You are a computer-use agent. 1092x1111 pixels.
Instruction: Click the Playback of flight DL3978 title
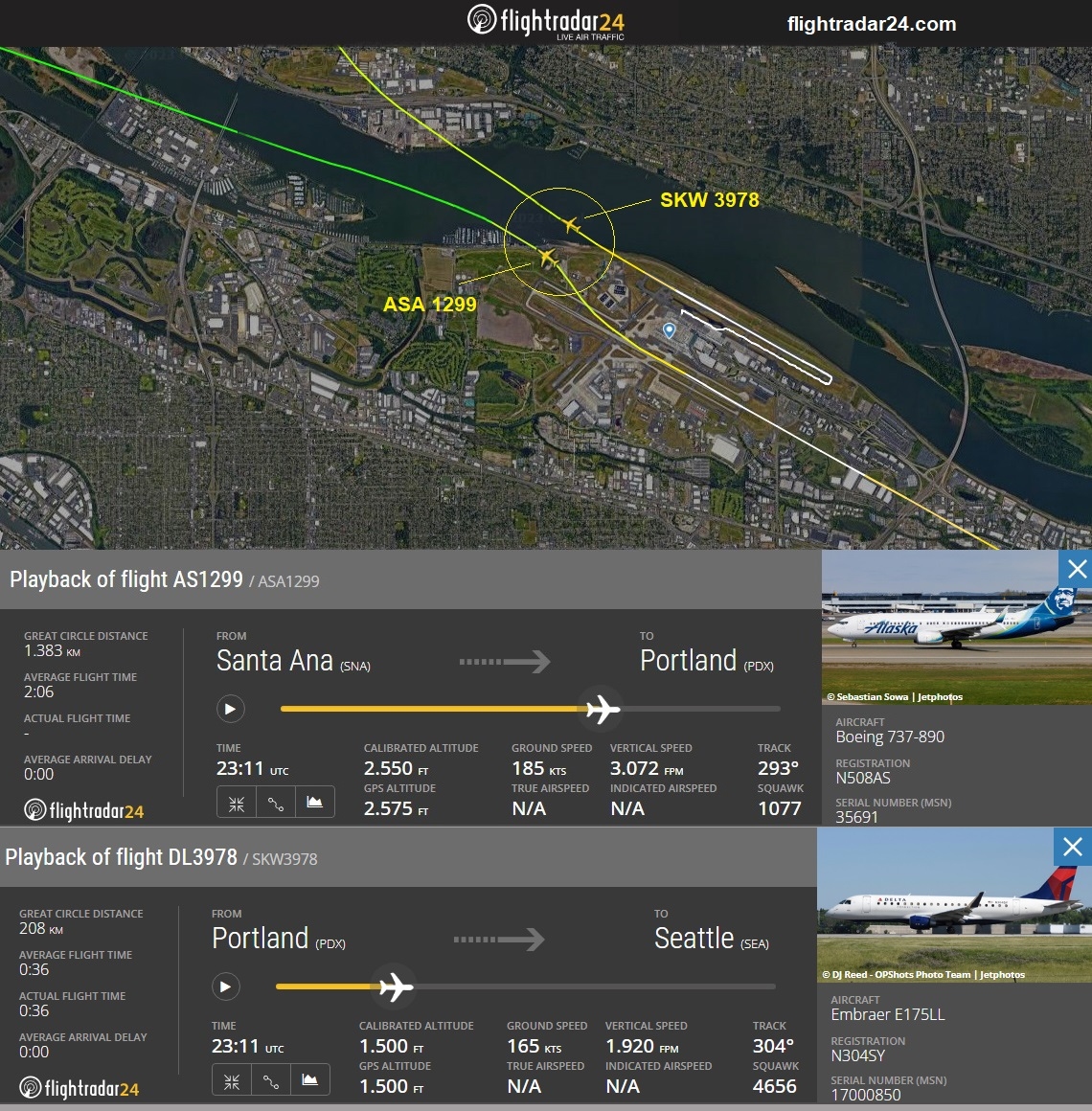coord(122,857)
